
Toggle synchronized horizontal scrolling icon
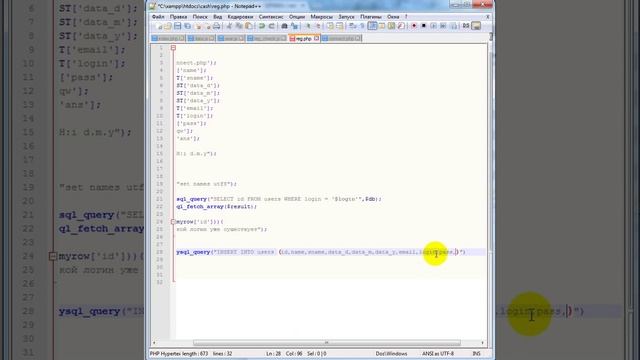(340, 26)
